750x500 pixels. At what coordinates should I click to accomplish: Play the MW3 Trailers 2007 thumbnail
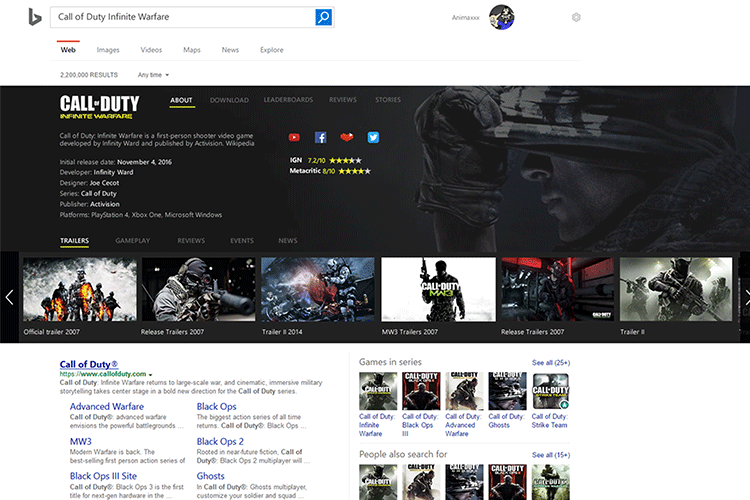tap(438, 289)
